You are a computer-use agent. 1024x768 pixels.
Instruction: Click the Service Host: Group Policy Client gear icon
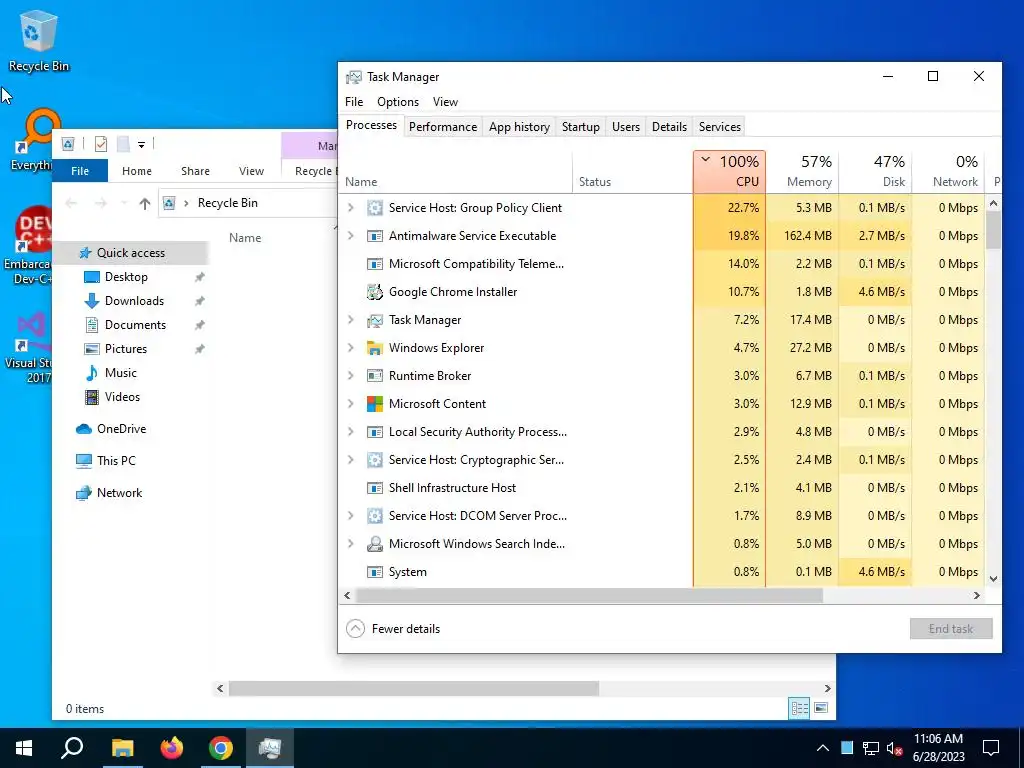click(x=374, y=208)
